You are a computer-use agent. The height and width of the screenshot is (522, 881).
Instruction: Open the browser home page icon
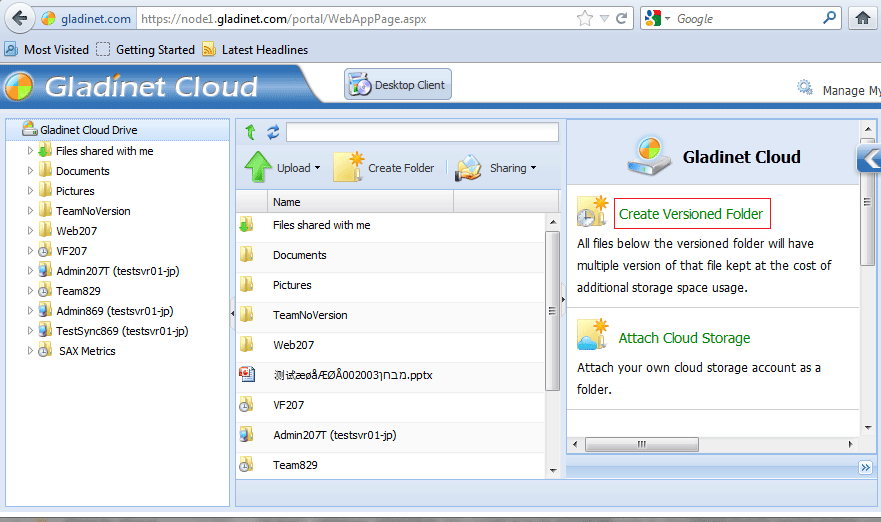[x=863, y=19]
